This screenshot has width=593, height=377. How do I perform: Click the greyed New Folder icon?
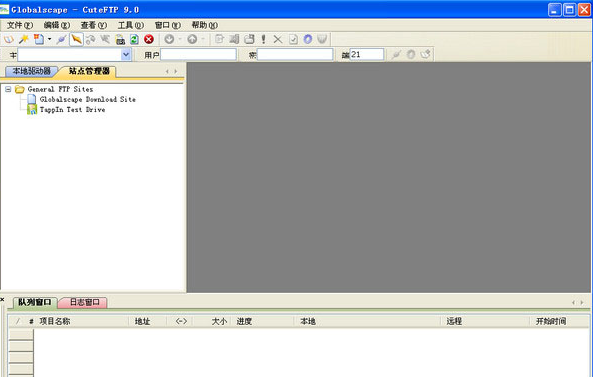coord(249,39)
